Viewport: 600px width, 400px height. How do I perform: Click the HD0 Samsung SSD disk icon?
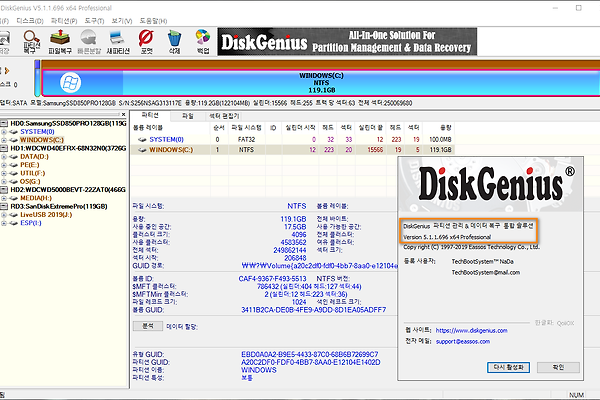(5, 123)
